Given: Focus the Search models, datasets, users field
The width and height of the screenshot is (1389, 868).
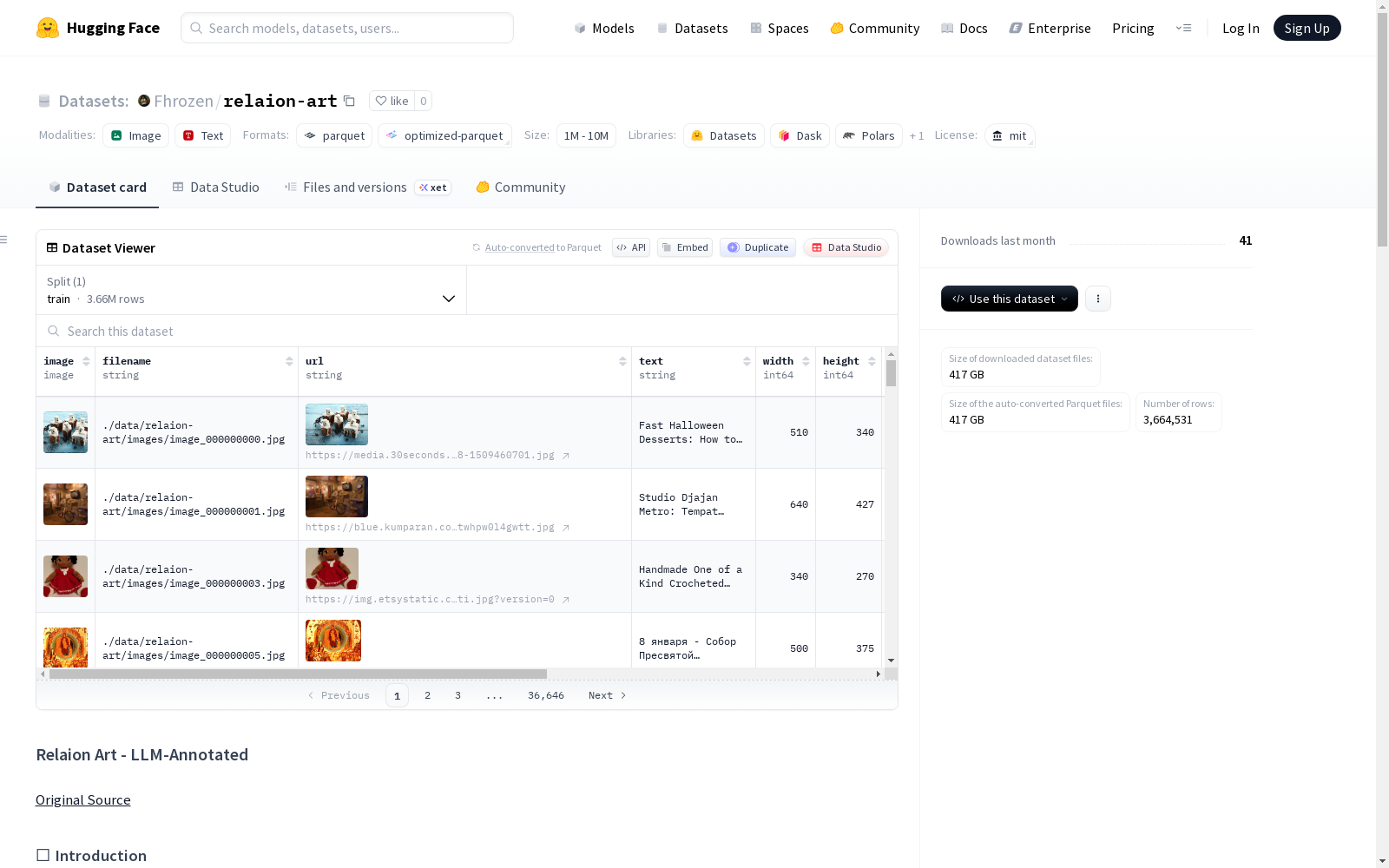Looking at the screenshot, I should [347, 28].
